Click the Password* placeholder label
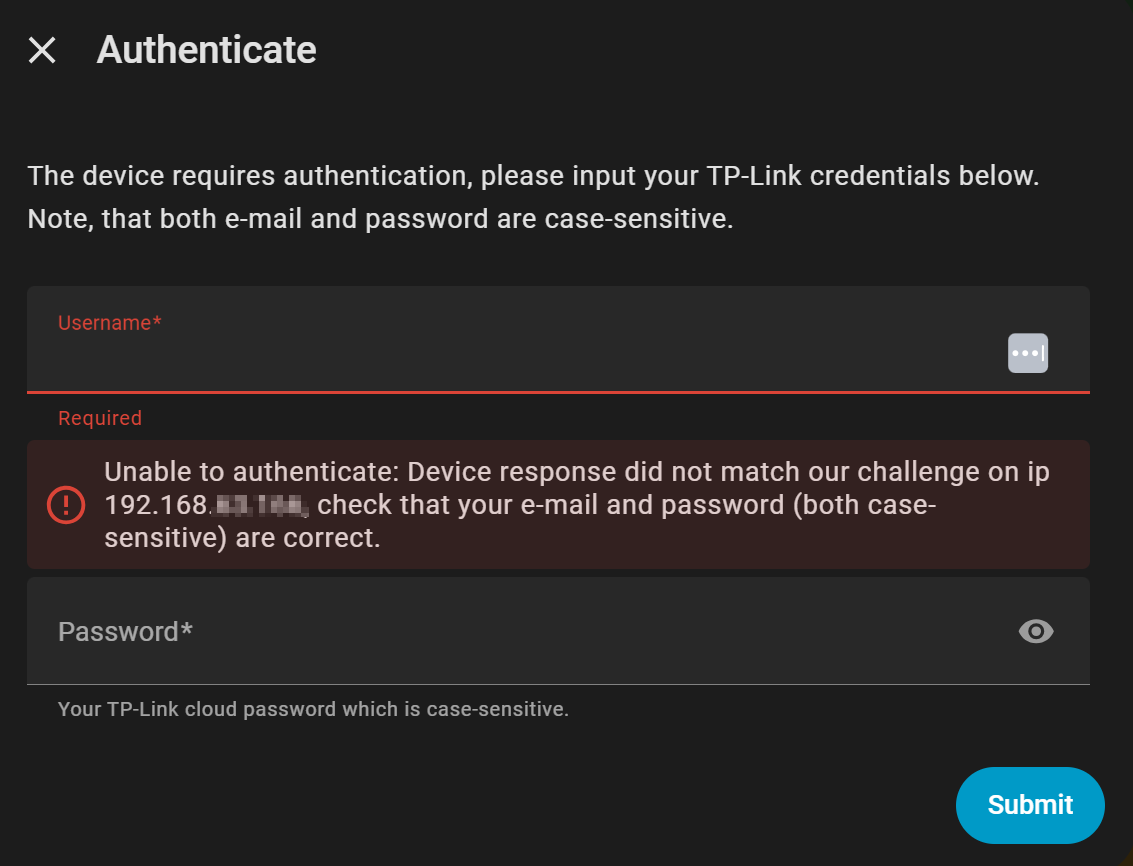1133x866 pixels. point(125,632)
